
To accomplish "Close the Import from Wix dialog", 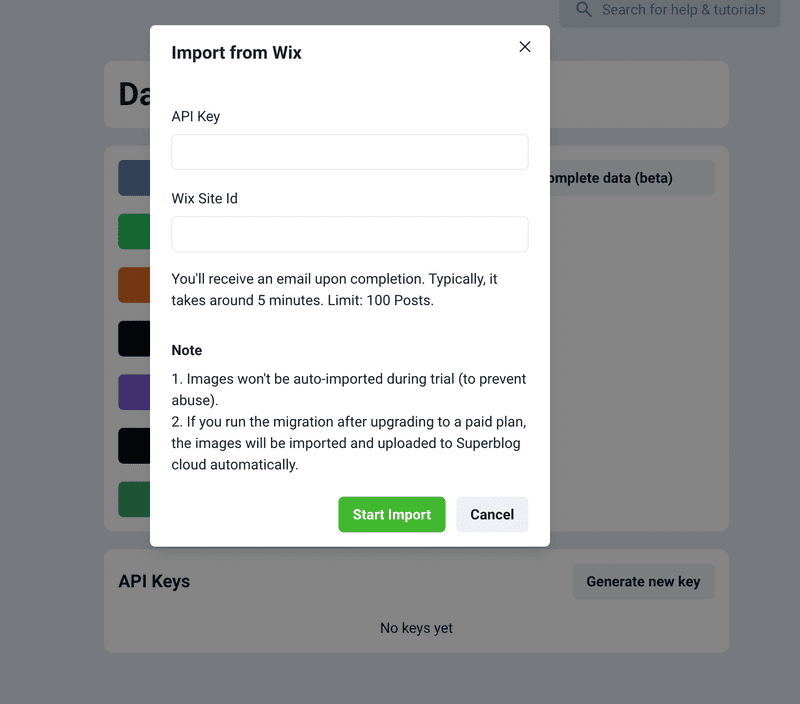I will click(x=524, y=47).
